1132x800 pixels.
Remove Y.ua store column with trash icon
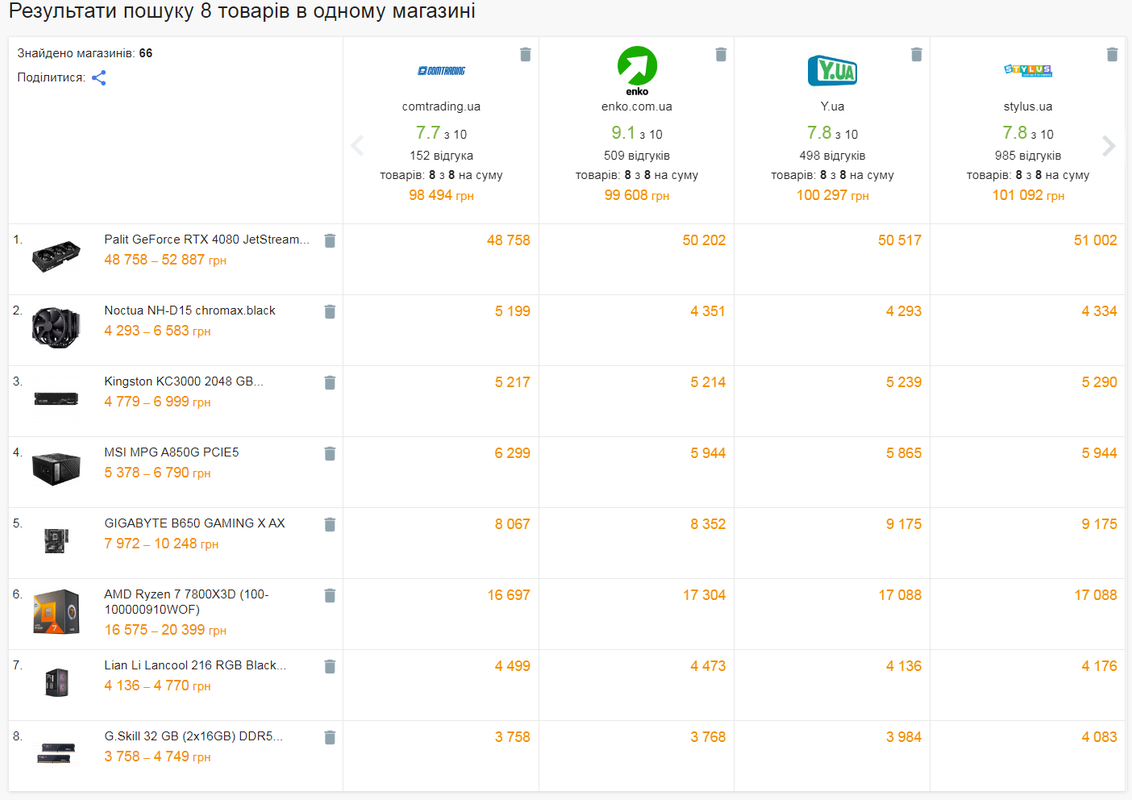pos(916,54)
